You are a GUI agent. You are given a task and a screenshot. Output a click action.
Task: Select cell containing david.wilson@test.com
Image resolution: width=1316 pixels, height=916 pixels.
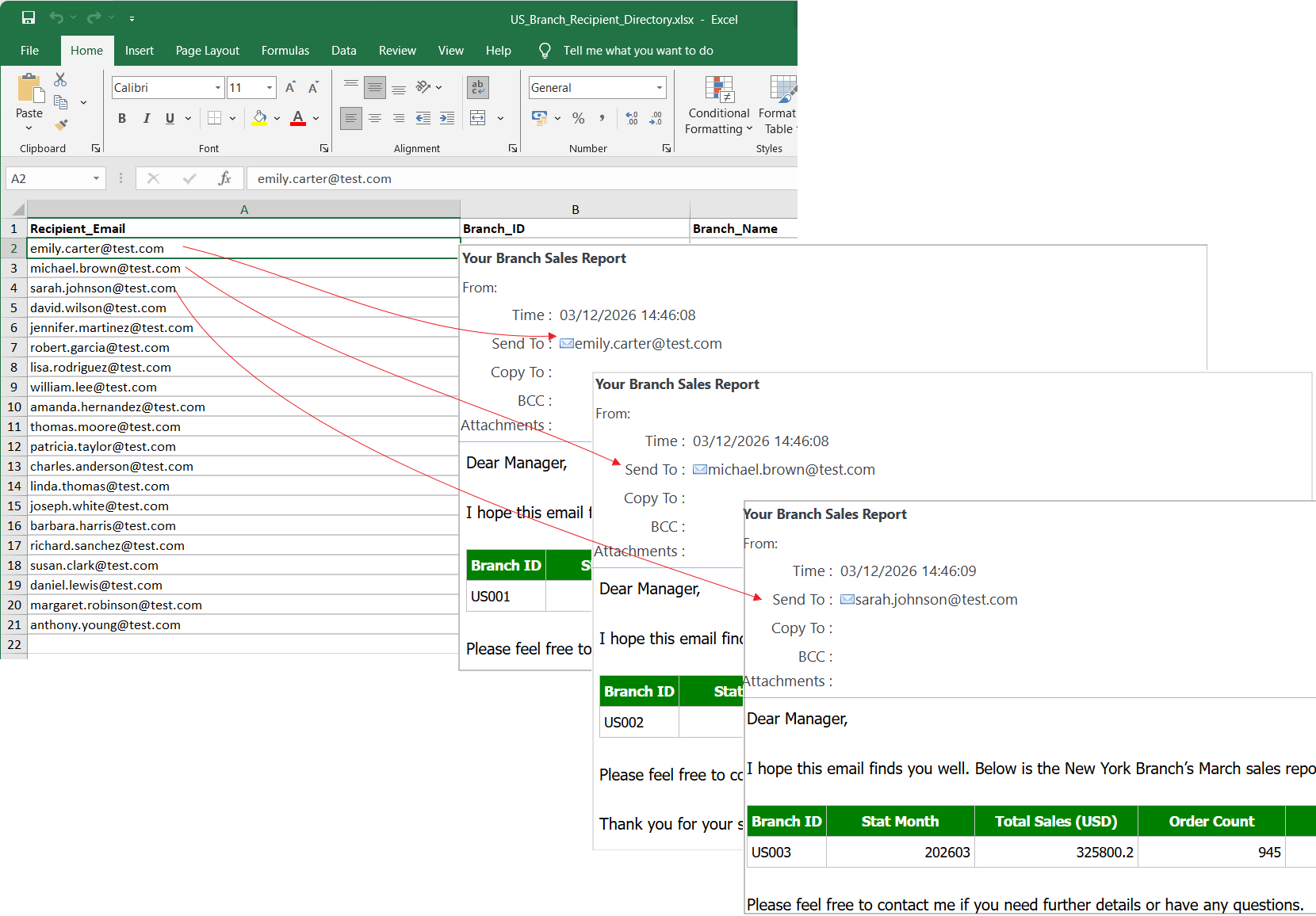click(x=98, y=307)
